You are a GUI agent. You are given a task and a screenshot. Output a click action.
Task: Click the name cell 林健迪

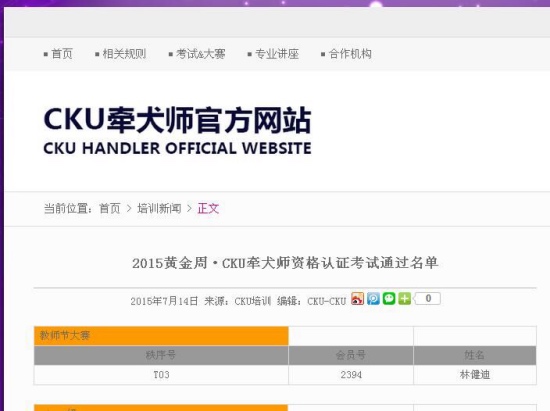click(475, 375)
